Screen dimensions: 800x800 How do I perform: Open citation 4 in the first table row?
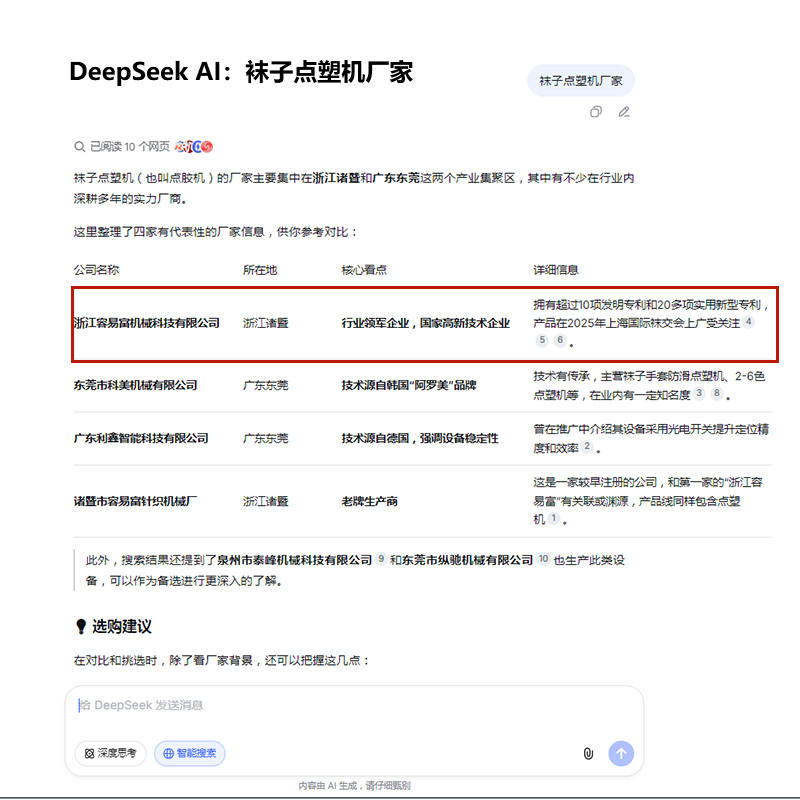click(x=748, y=321)
